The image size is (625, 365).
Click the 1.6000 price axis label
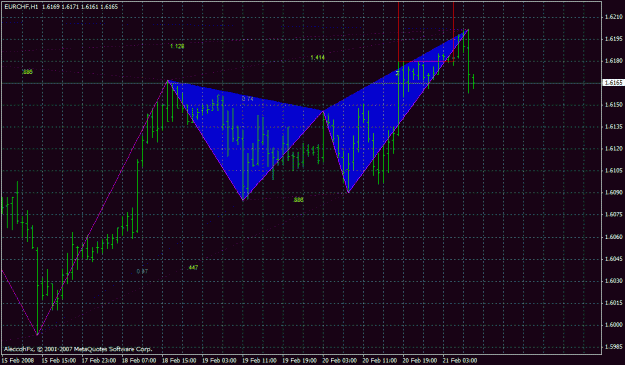point(613,325)
